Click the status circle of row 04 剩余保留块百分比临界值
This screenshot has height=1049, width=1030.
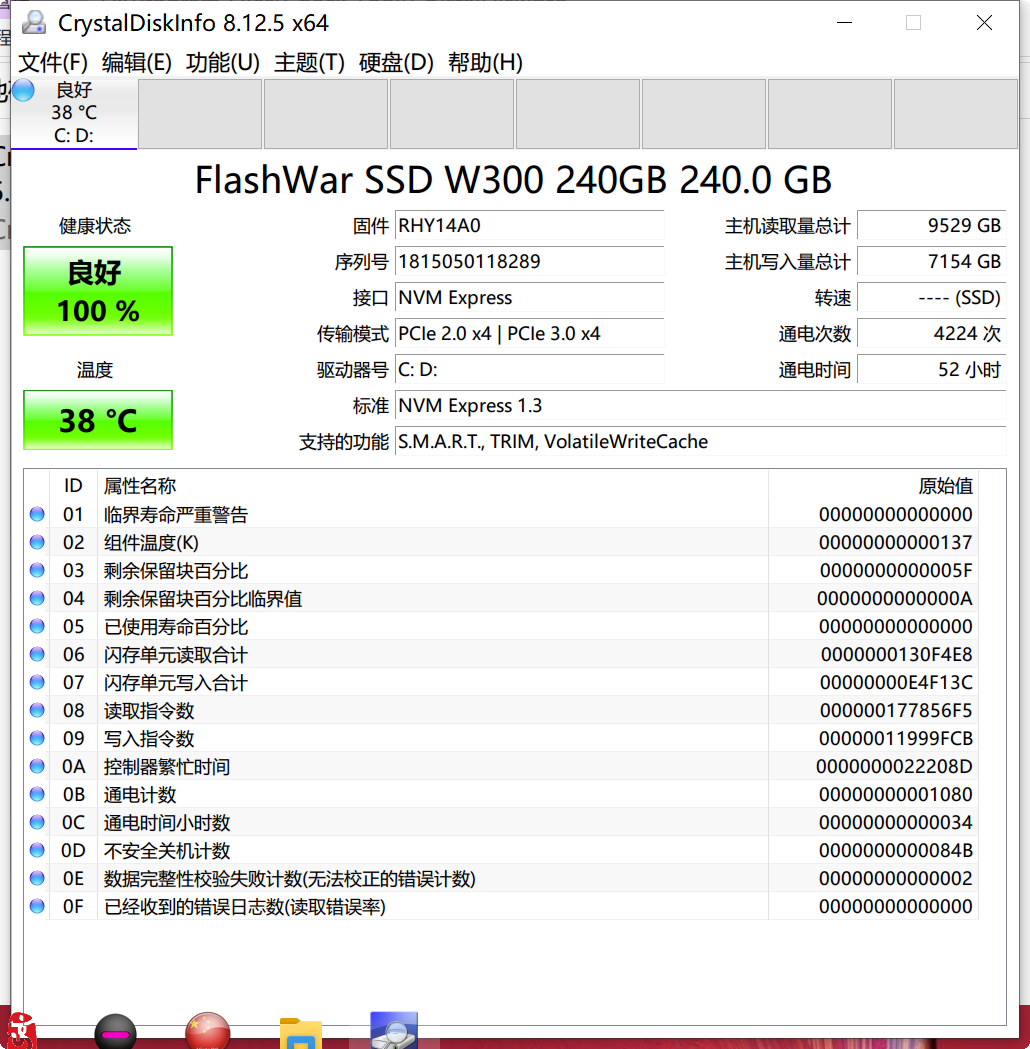(x=37, y=598)
